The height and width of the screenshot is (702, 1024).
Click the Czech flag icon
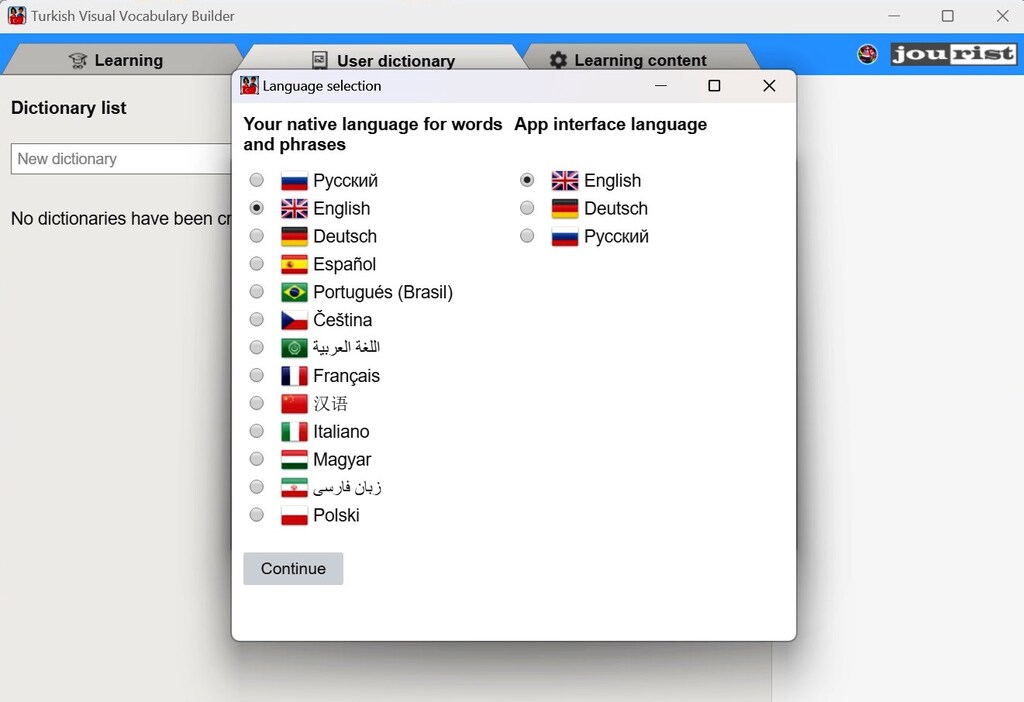coord(295,321)
